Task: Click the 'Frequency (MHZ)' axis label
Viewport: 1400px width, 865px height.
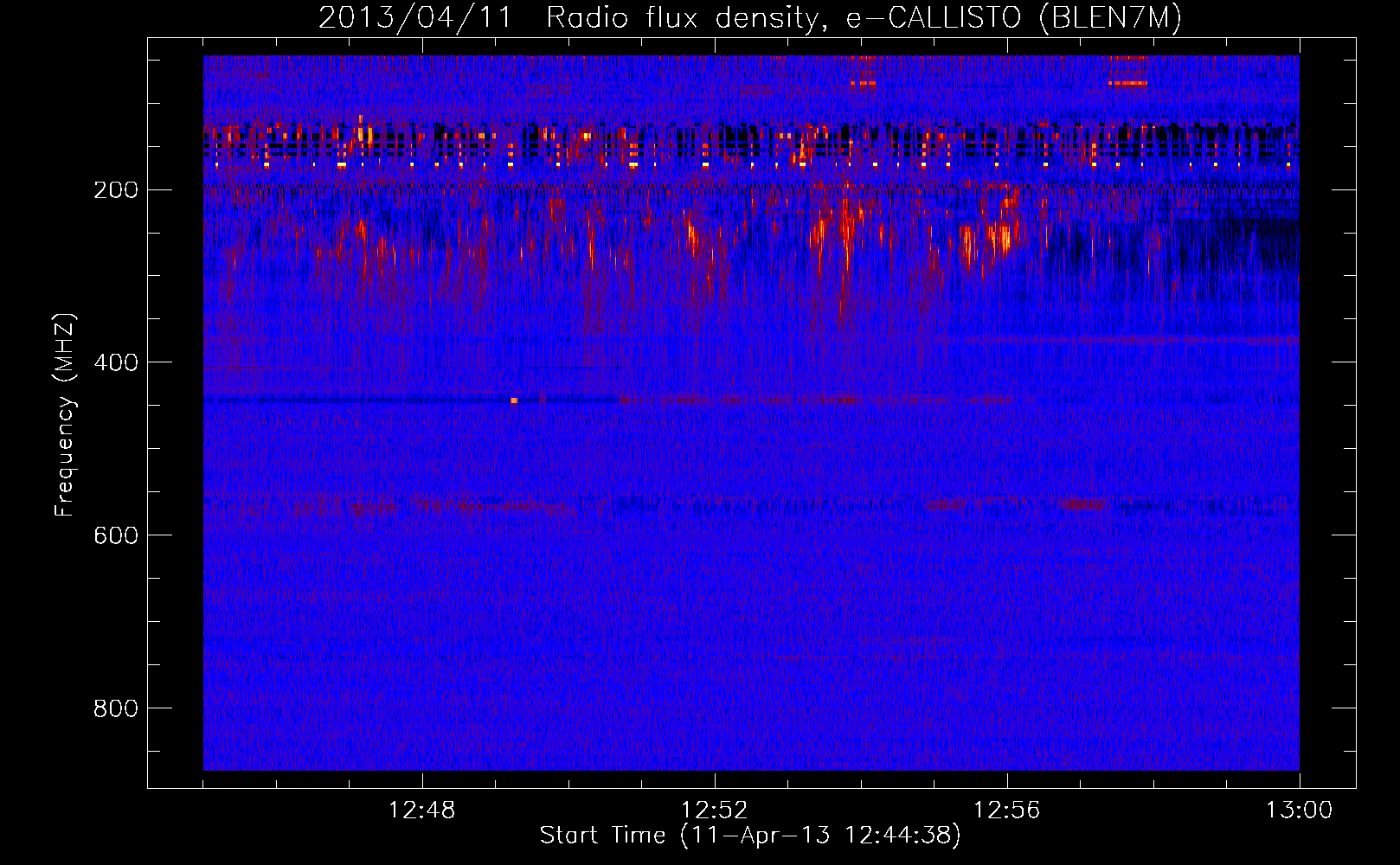Action: coord(65,415)
